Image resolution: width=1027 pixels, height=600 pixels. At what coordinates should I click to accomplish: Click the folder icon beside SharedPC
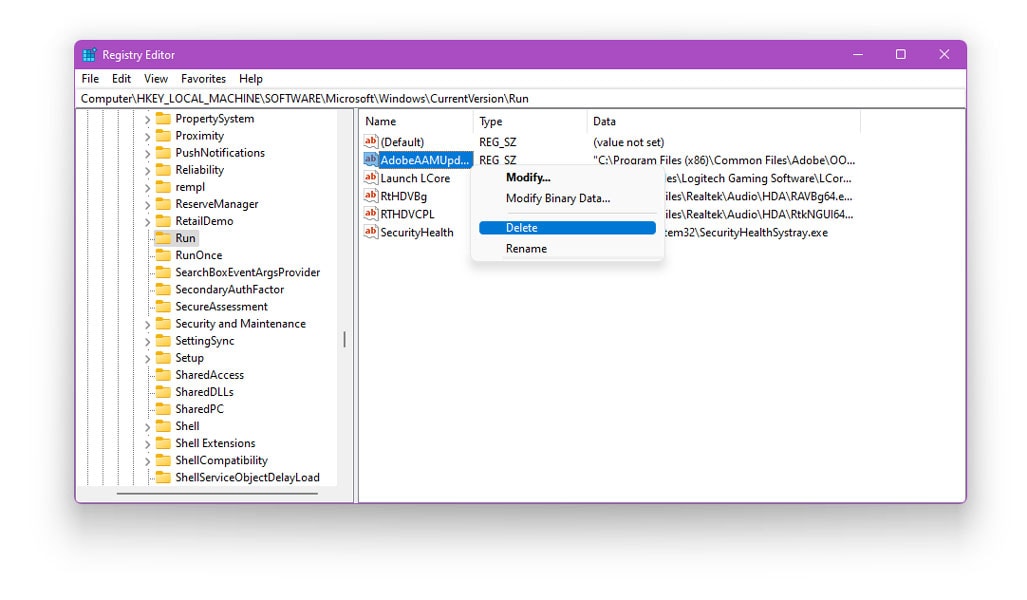click(163, 409)
